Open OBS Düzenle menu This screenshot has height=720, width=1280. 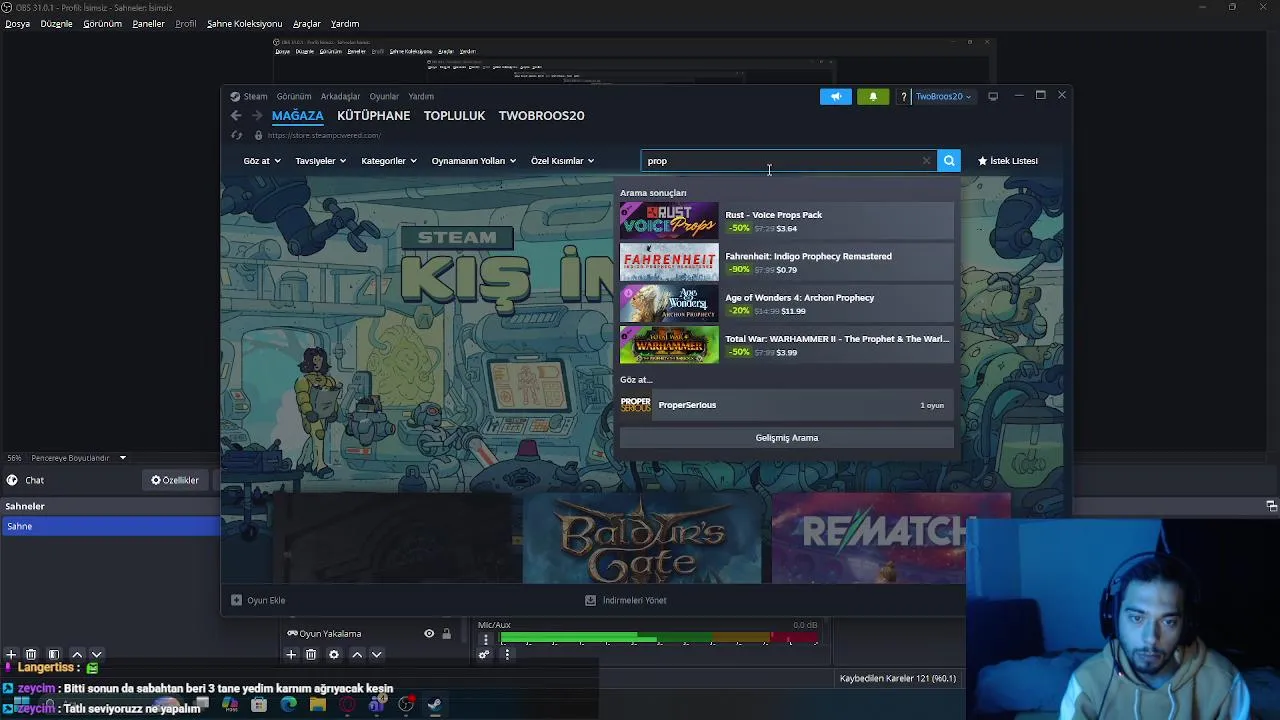[x=56, y=24]
